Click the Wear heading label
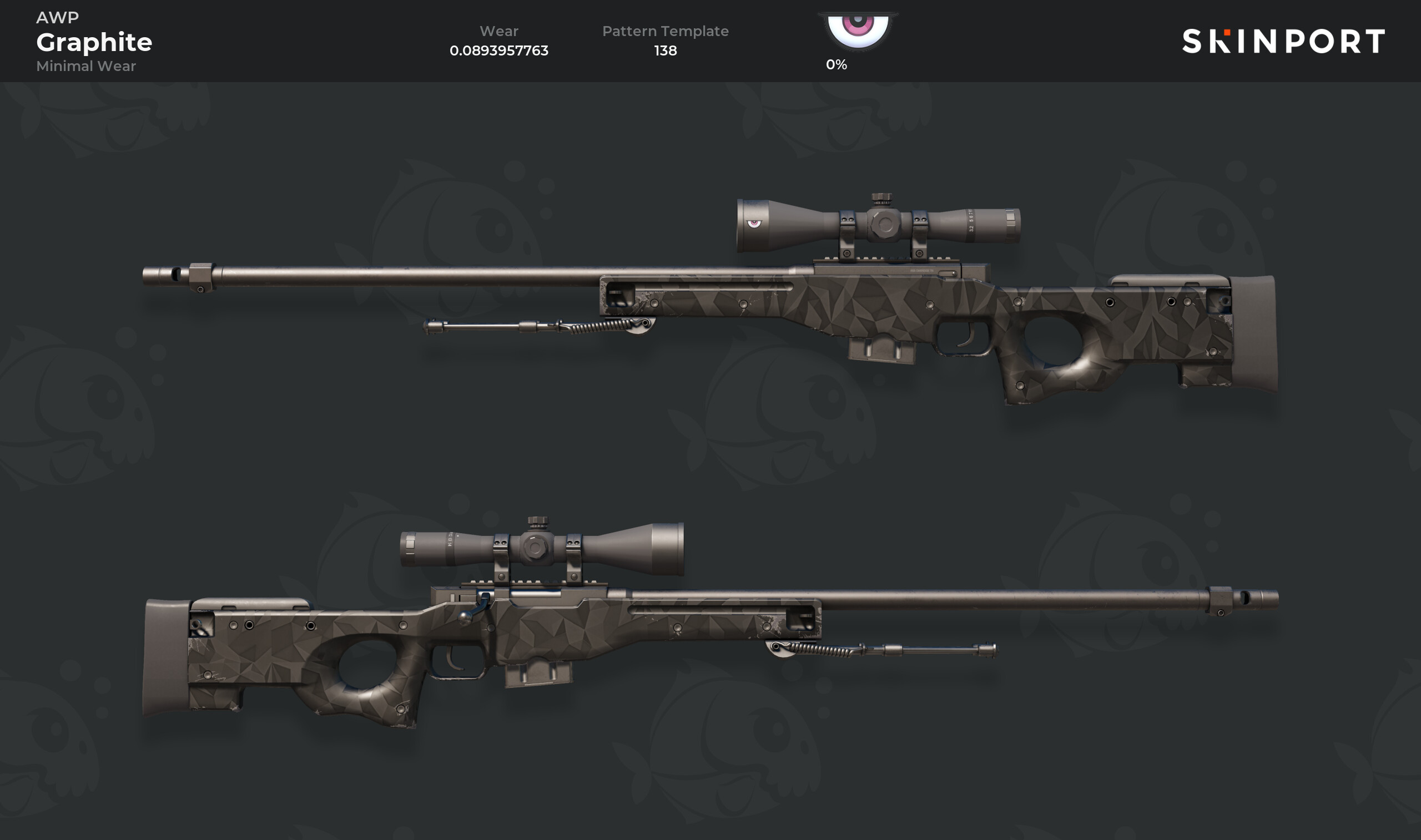Viewport: 1421px width, 840px height. pyautogui.click(x=499, y=31)
